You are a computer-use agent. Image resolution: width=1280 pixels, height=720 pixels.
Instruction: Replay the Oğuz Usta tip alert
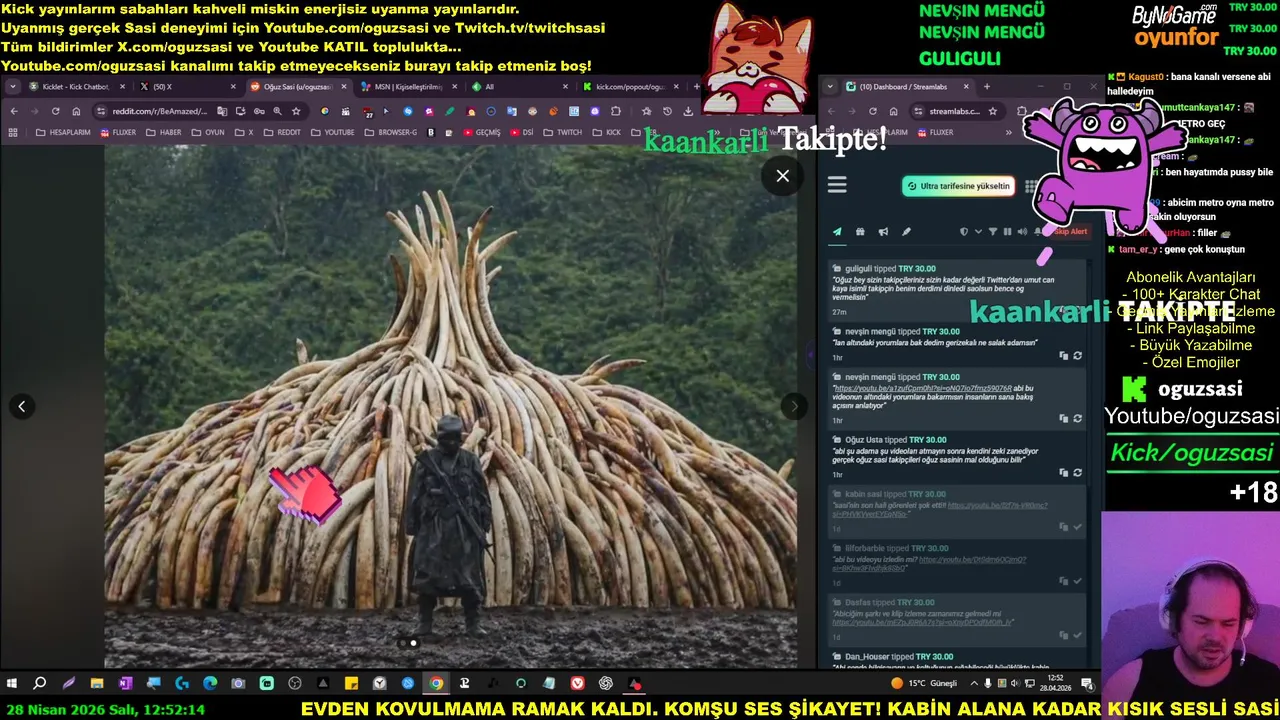[1077, 473]
